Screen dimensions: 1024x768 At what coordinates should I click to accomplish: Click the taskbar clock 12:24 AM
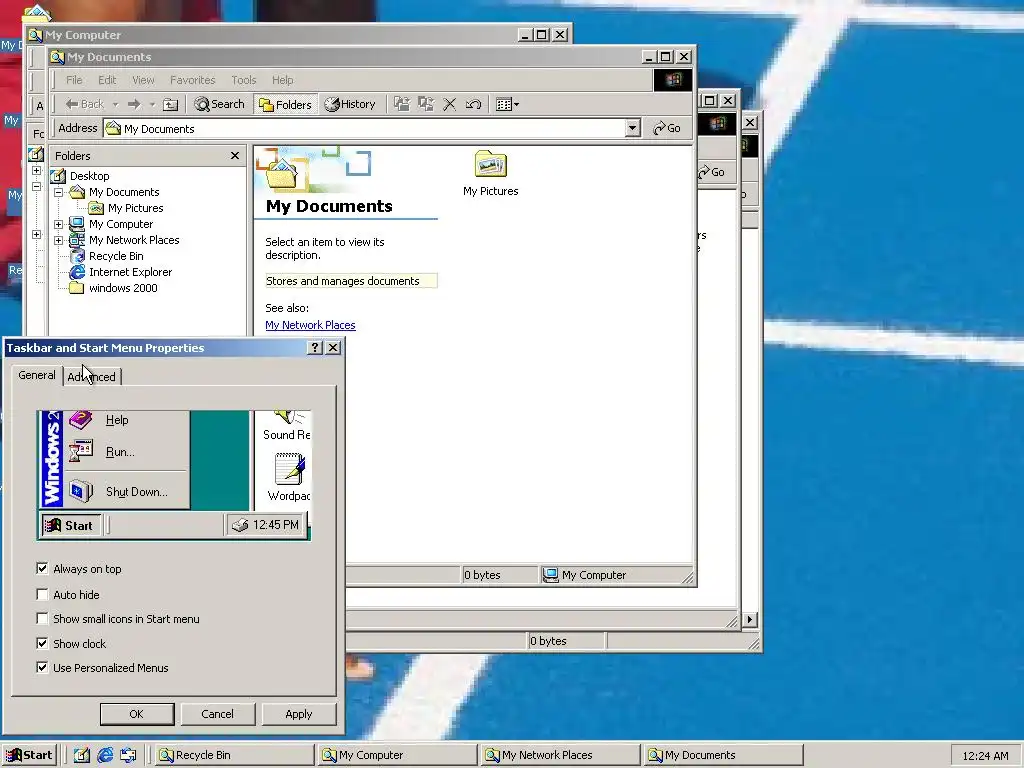(x=985, y=756)
